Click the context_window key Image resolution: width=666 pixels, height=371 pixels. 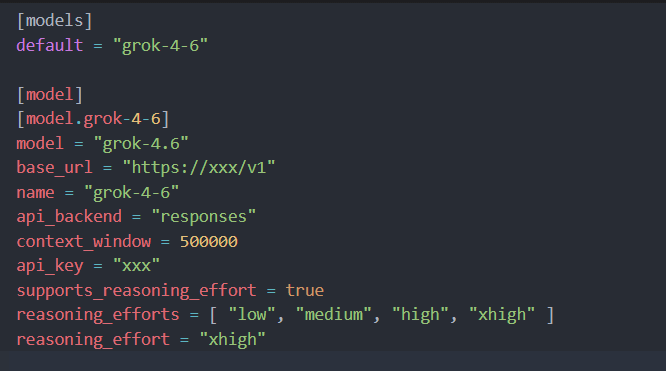[84, 241]
